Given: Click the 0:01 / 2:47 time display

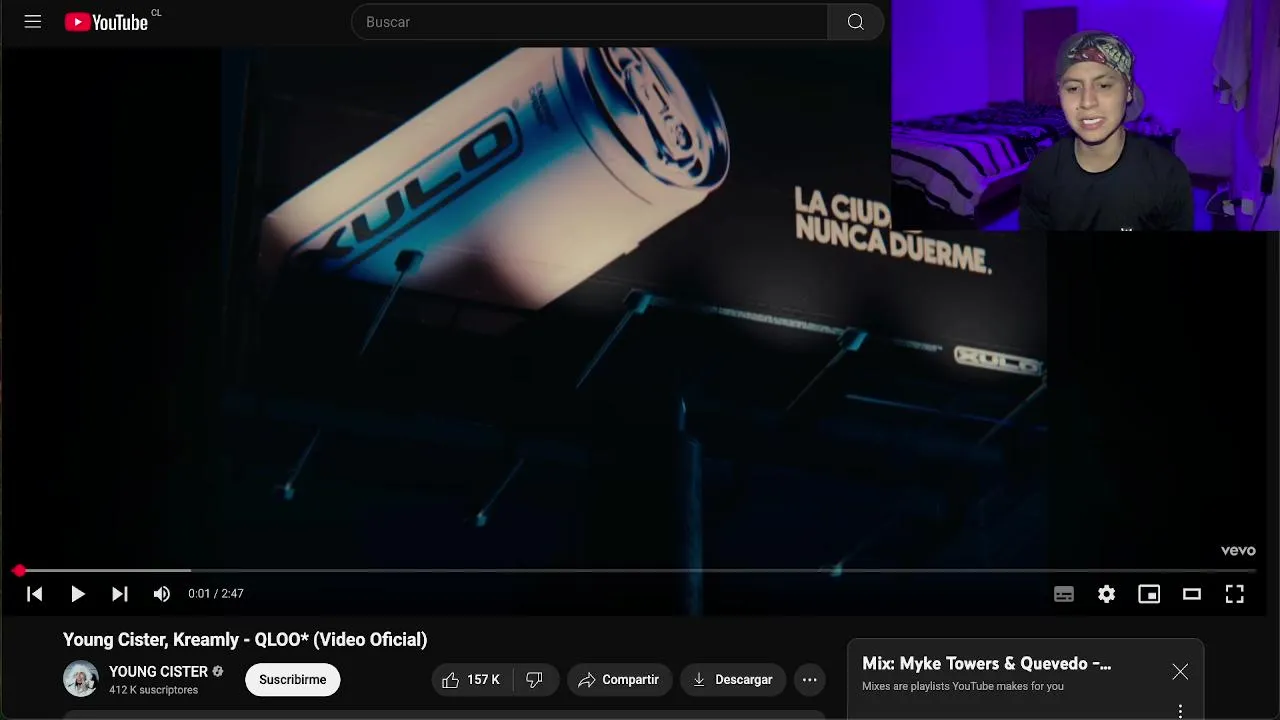Looking at the screenshot, I should point(216,594).
